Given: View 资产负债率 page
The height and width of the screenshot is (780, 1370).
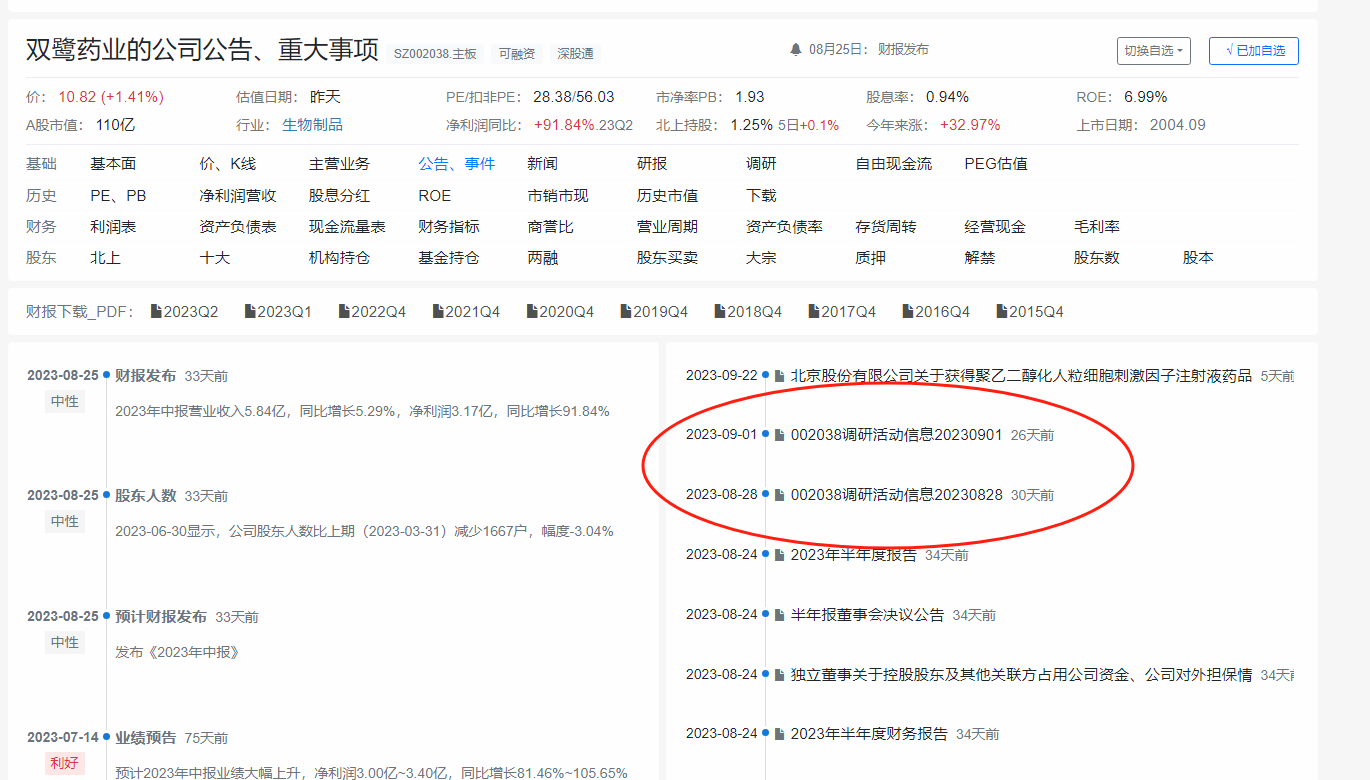Looking at the screenshot, I should point(784,227).
